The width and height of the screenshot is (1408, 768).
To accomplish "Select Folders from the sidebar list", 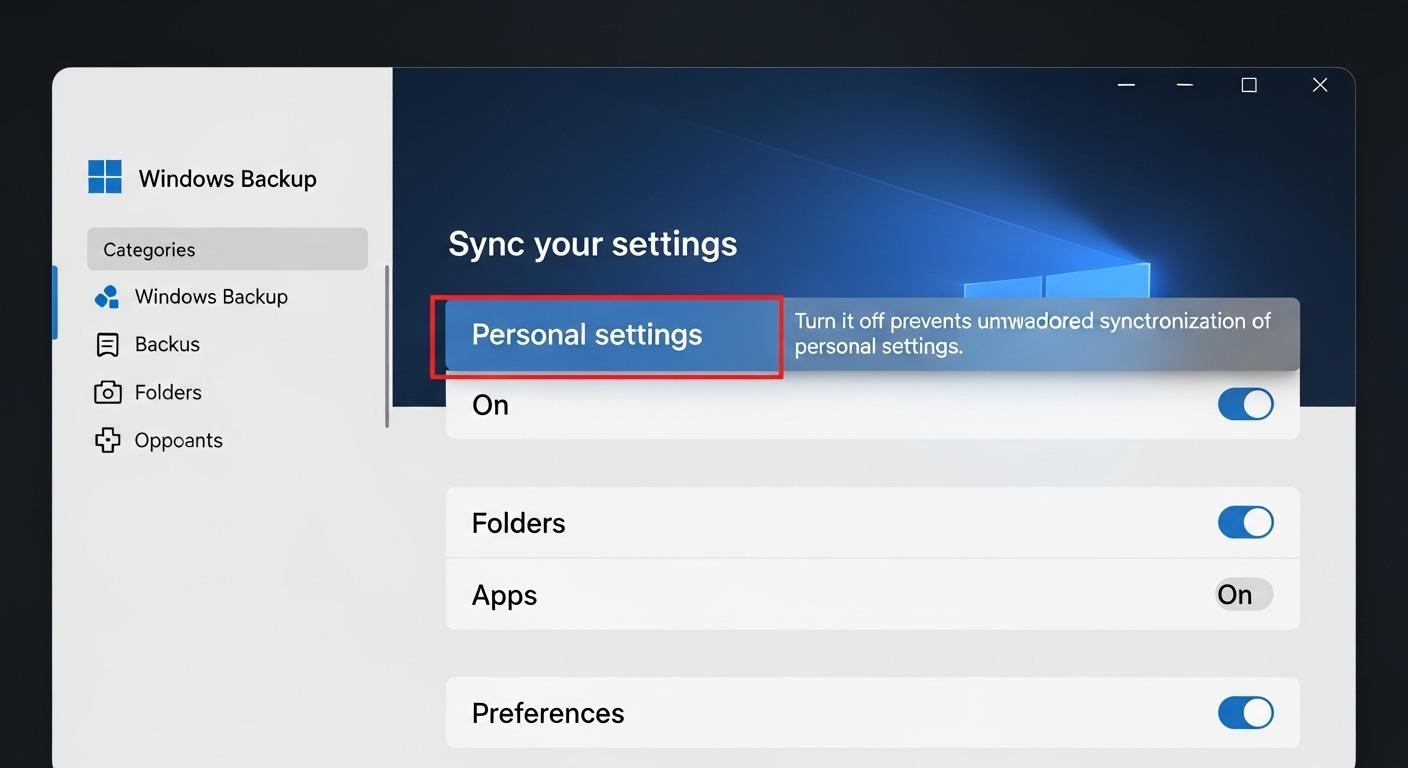I will (168, 392).
